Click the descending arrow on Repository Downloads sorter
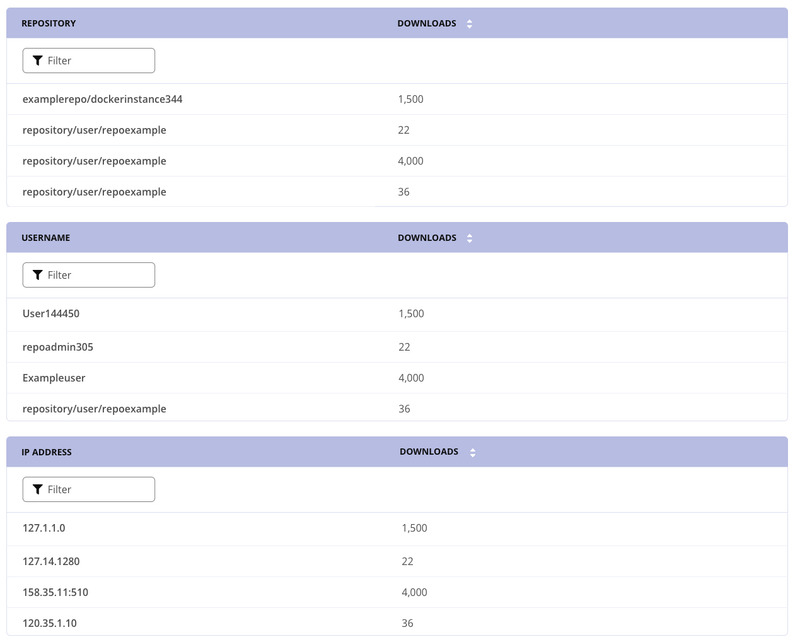Image resolution: width=800 pixels, height=642 pixels. (x=470, y=26)
